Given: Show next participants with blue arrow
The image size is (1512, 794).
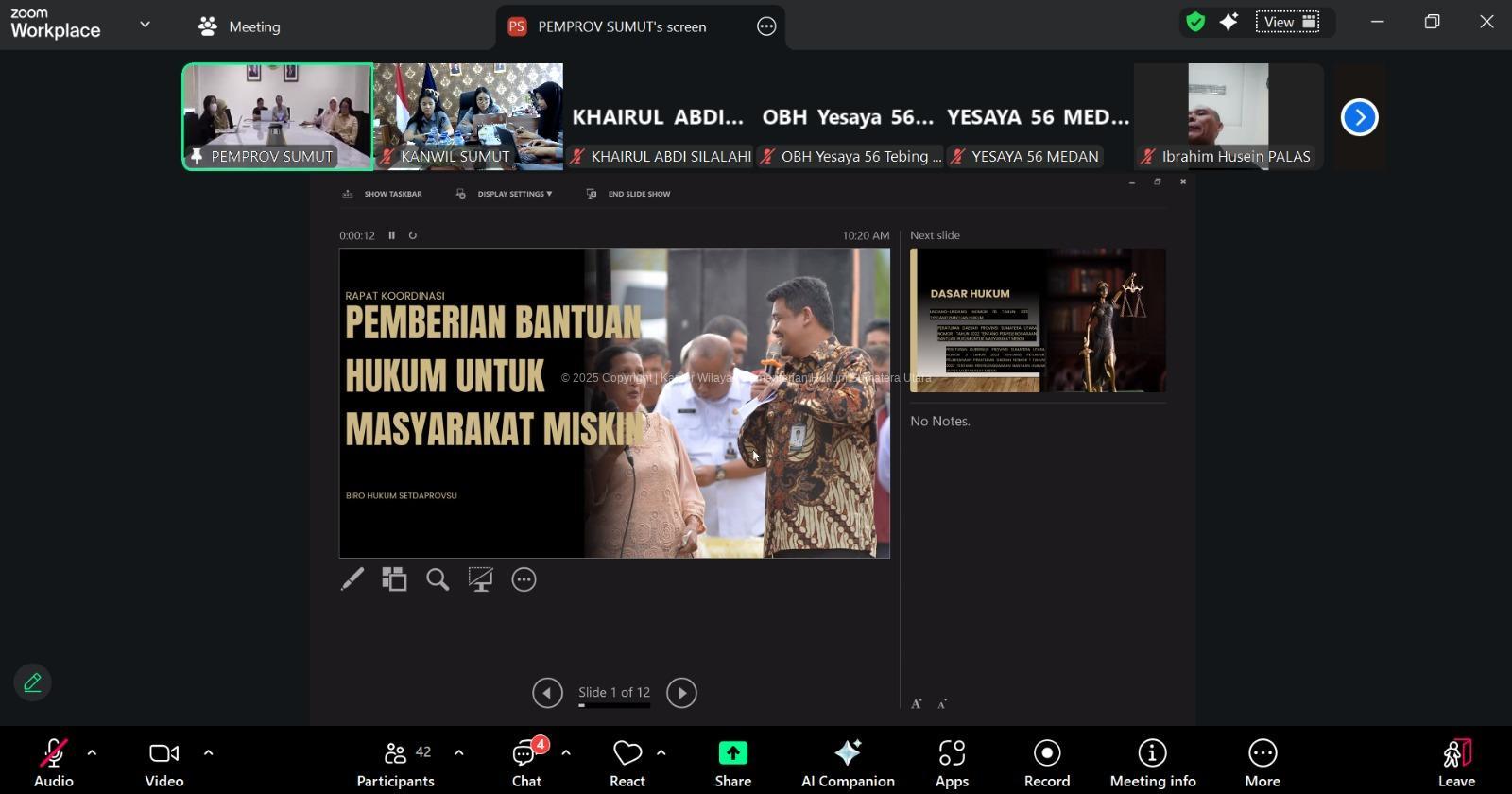Looking at the screenshot, I should pyautogui.click(x=1359, y=117).
